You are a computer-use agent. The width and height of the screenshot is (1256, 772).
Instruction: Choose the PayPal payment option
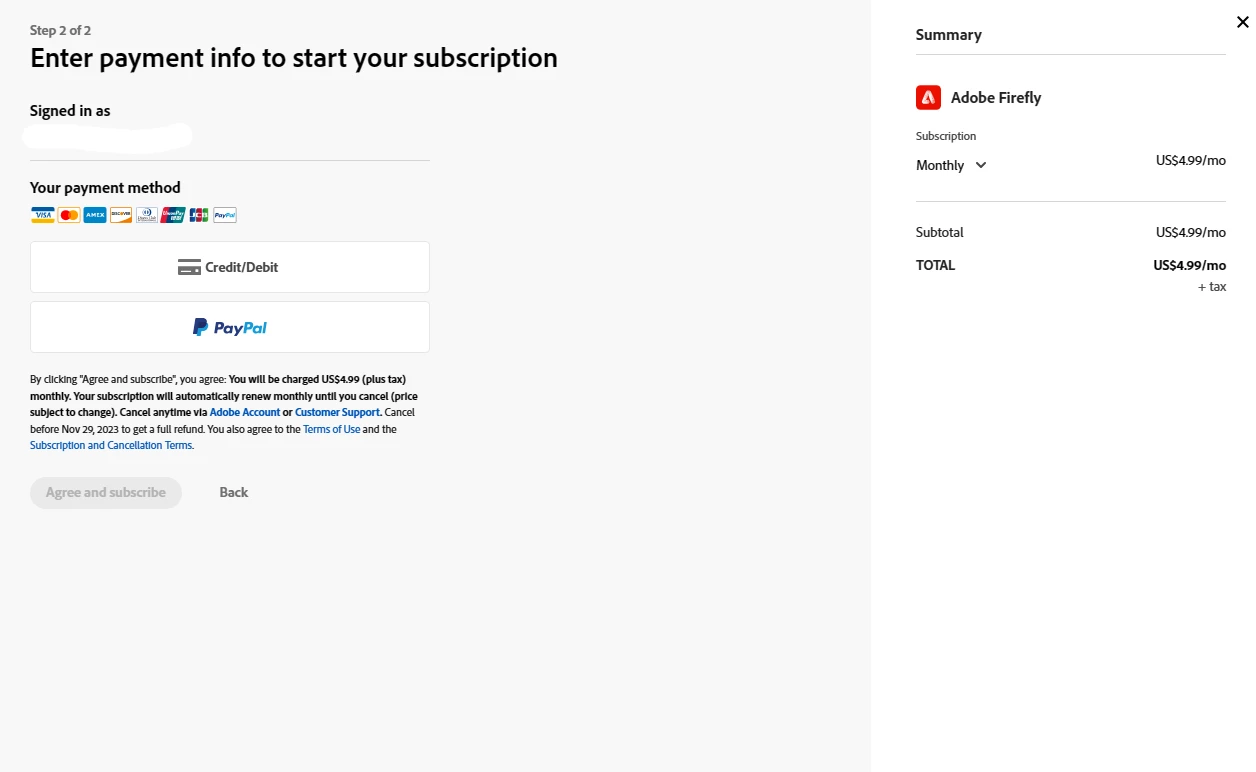click(230, 327)
